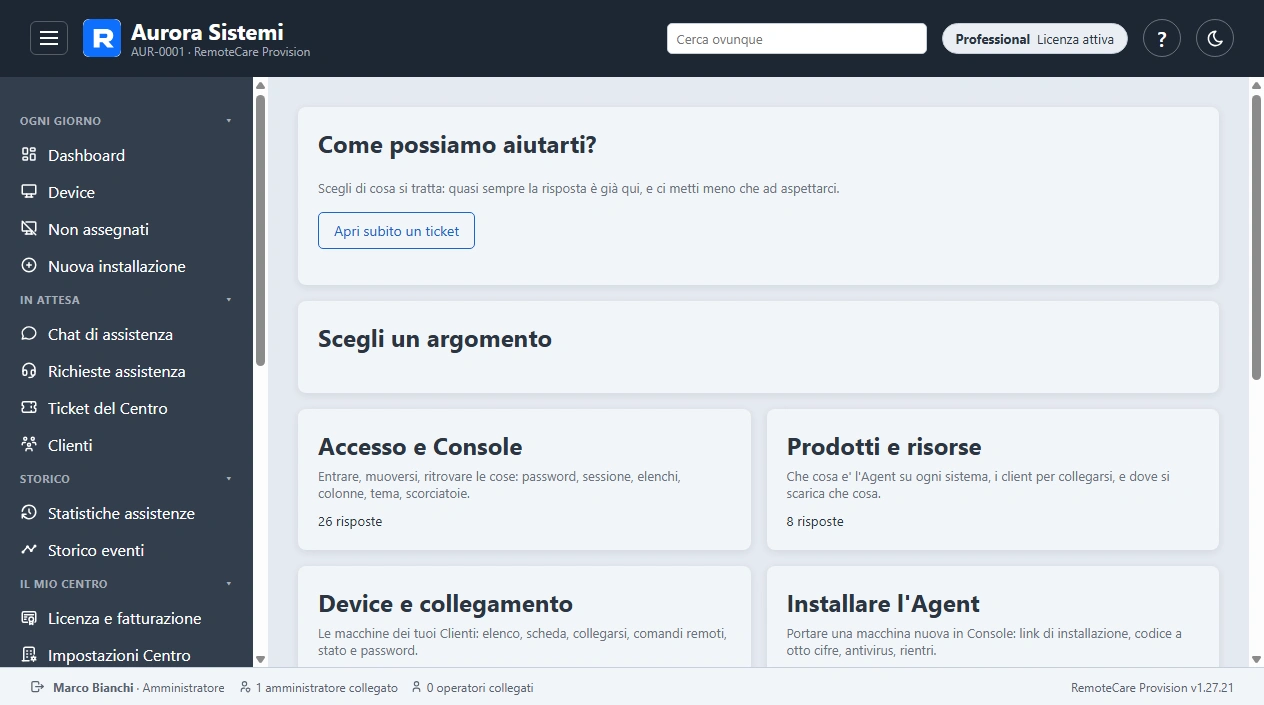Viewport: 1264px width, 705px height.
Task: Click the sidebar scrollbar thumb
Action: tap(261, 230)
